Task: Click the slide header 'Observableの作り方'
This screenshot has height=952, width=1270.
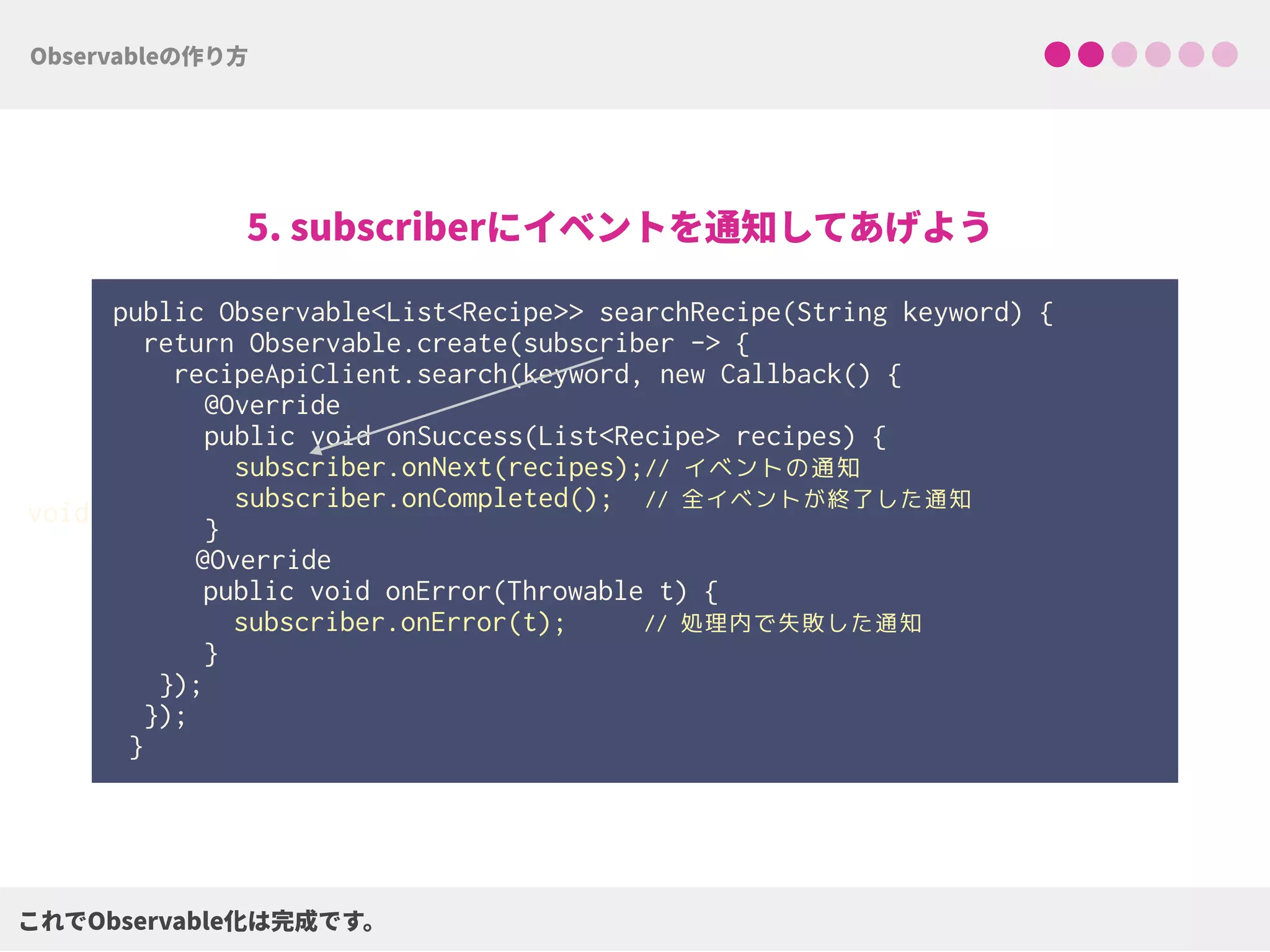Action: (139, 56)
